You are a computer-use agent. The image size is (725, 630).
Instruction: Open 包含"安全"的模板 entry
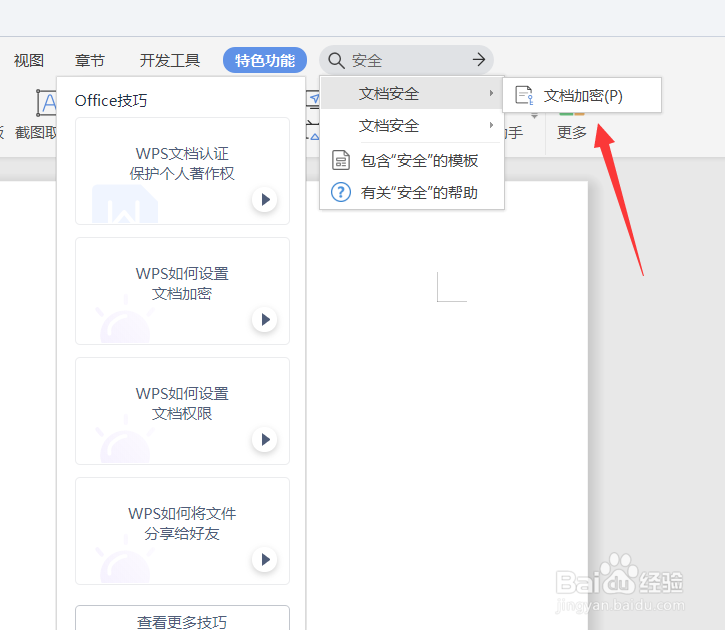[412, 161]
